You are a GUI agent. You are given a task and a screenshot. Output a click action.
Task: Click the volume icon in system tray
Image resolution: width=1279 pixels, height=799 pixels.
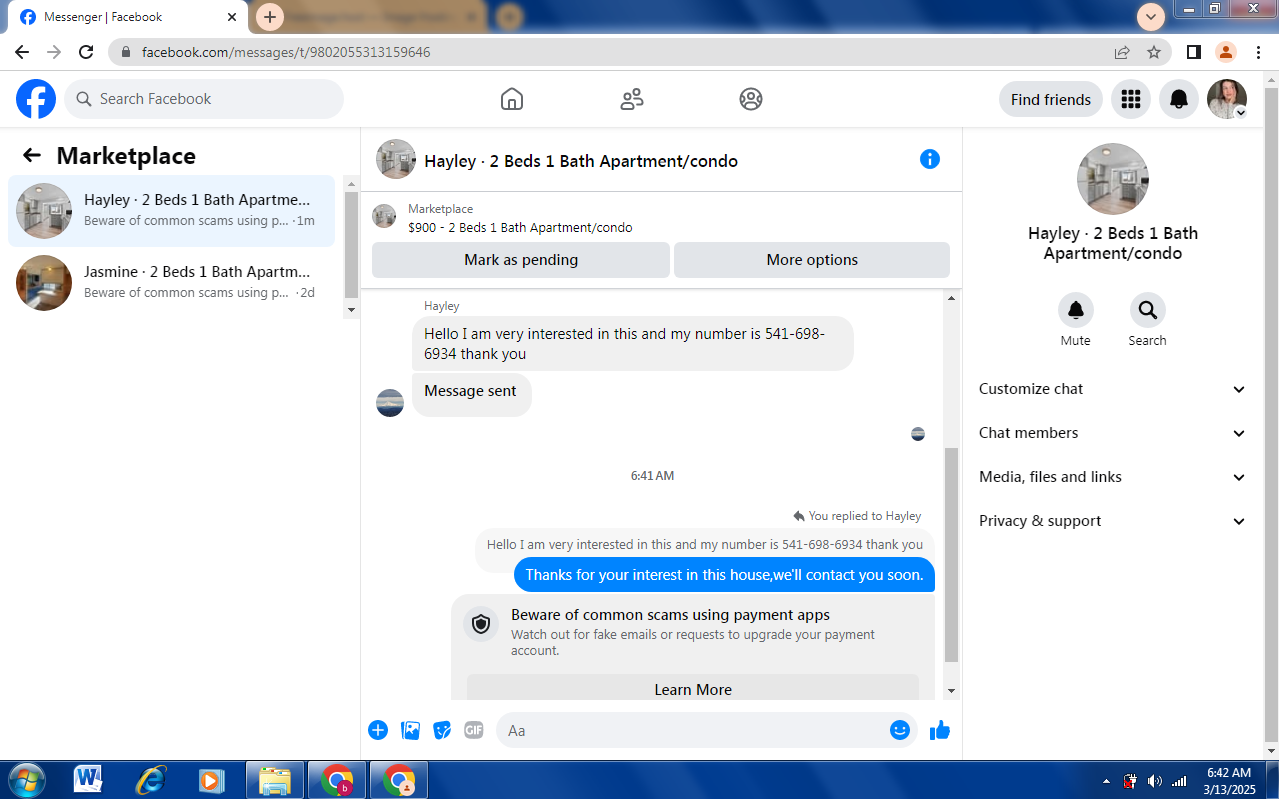(1155, 781)
